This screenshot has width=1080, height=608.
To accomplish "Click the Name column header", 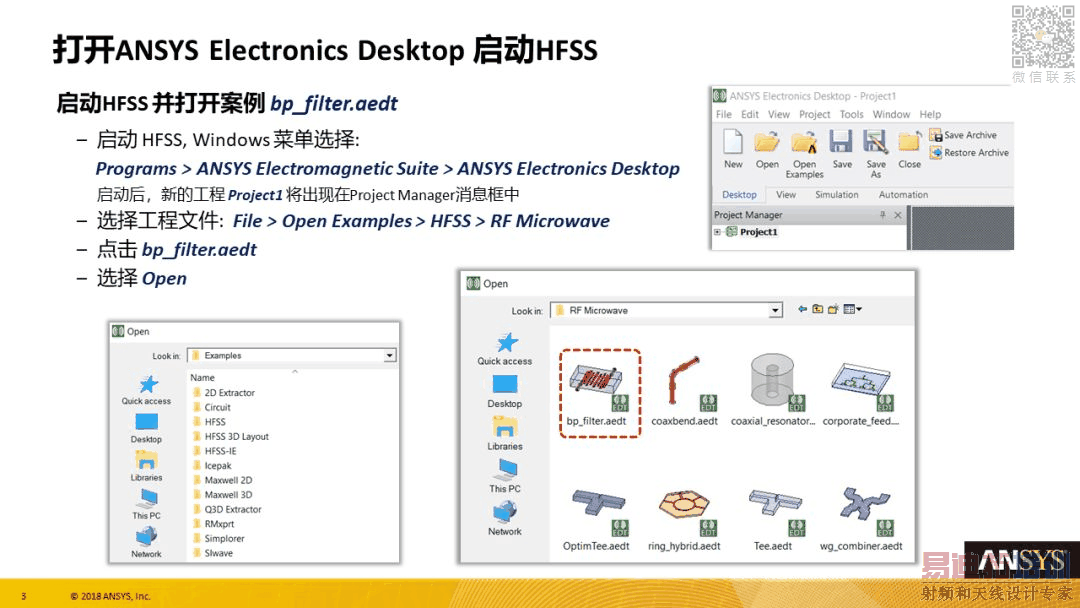I will click(x=202, y=377).
